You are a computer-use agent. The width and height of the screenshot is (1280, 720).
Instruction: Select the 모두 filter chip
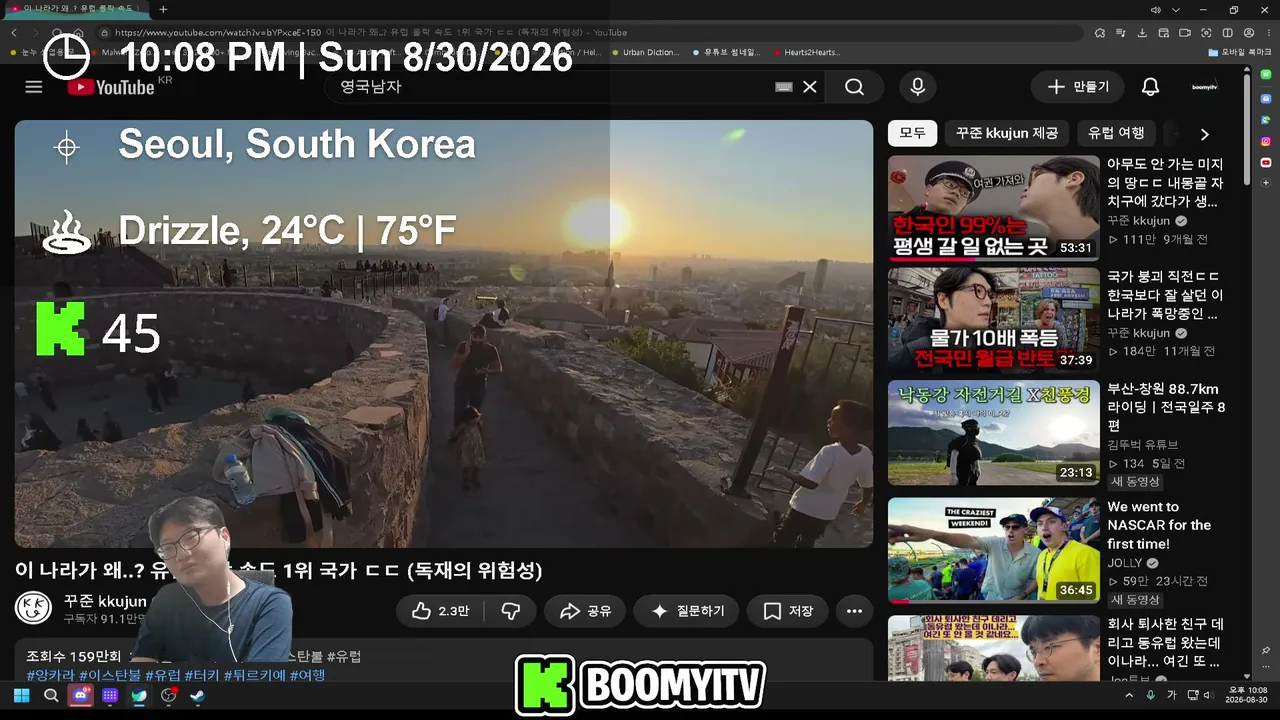tap(912, 133)
